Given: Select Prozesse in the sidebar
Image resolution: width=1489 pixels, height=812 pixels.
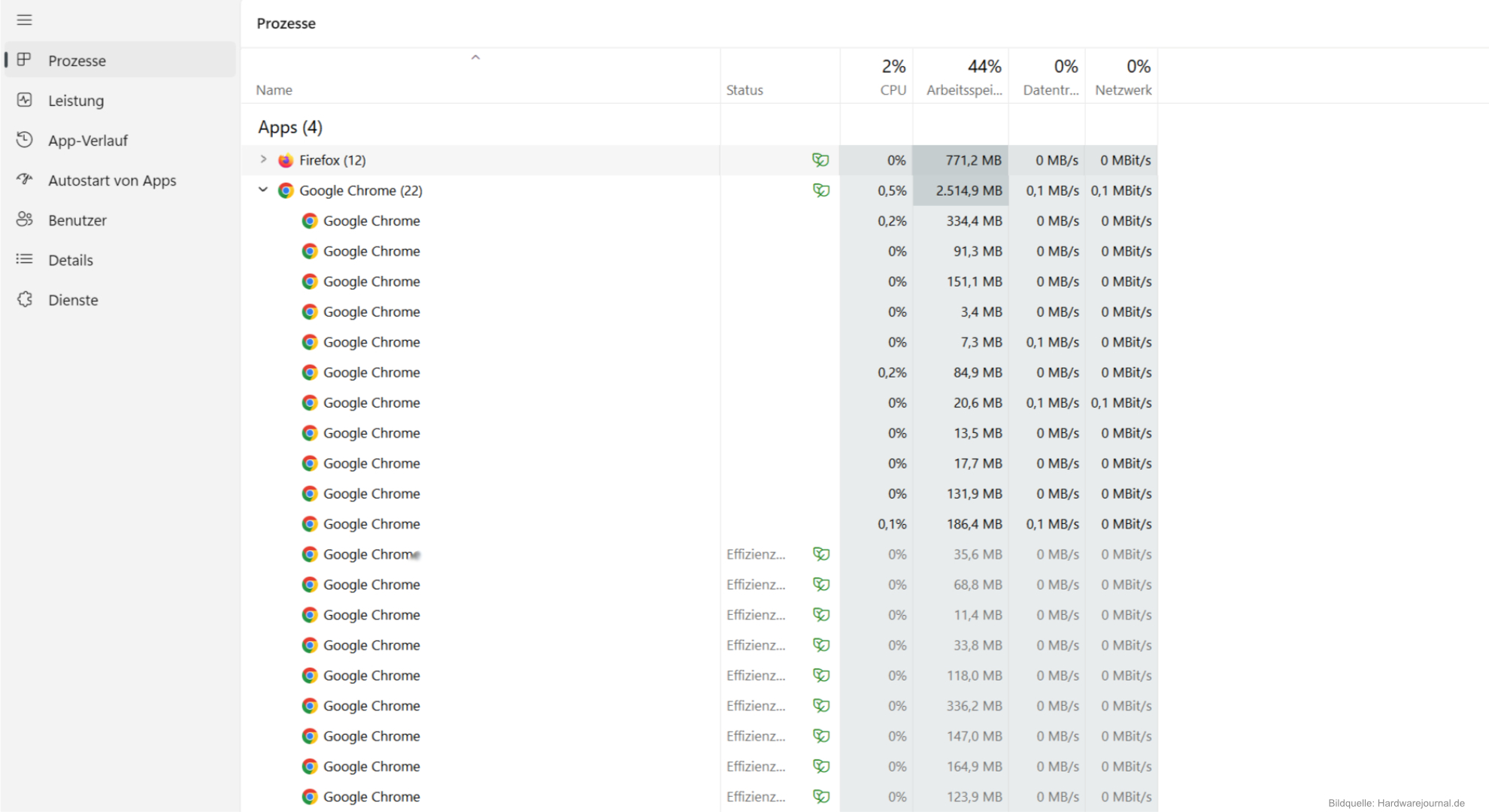Looking at the screenshot, I should pos(120,60).
